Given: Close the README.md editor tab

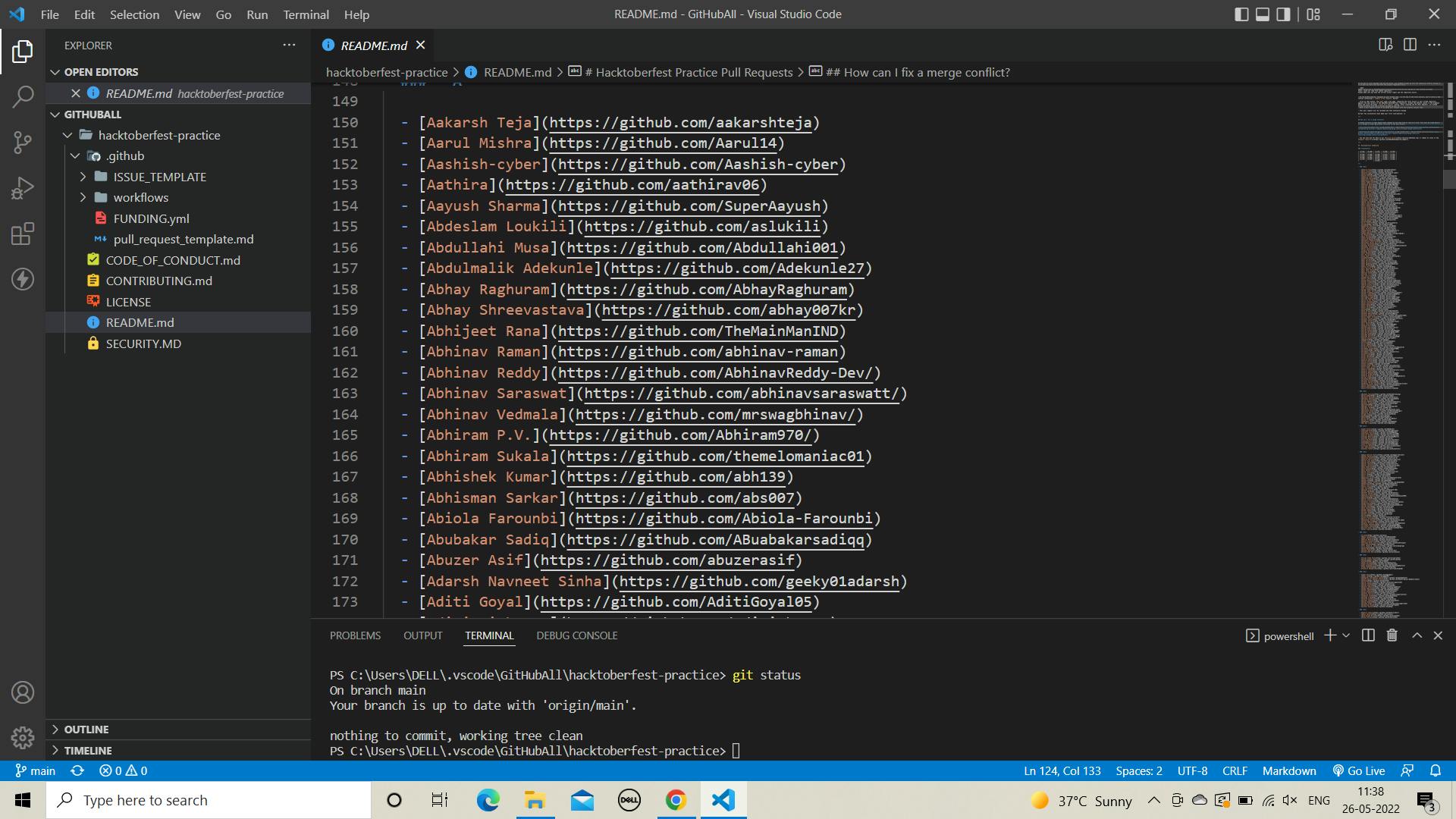Looking at the screenshot, I should 420,45.
